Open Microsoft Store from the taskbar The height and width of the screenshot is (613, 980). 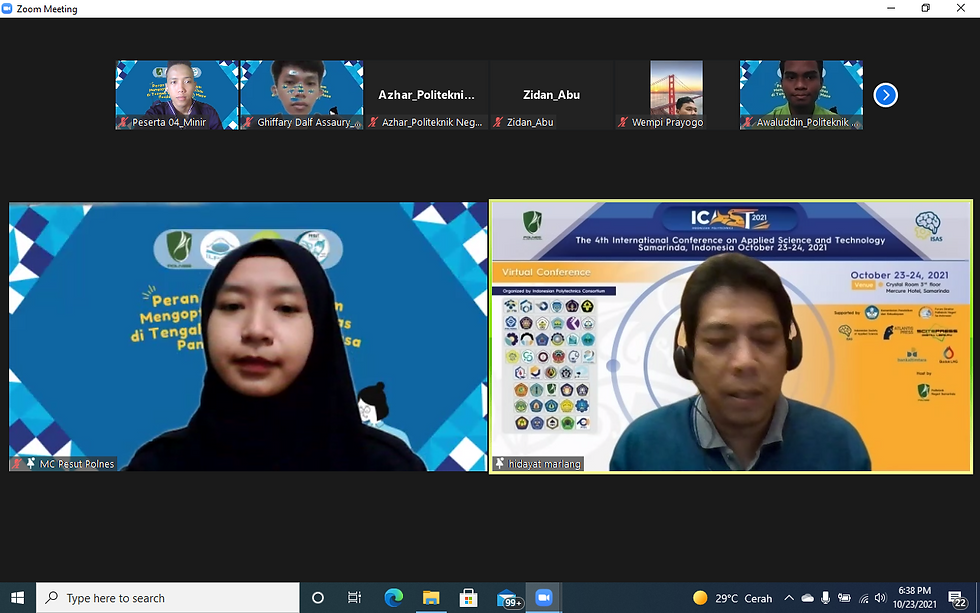pos(468,598)
